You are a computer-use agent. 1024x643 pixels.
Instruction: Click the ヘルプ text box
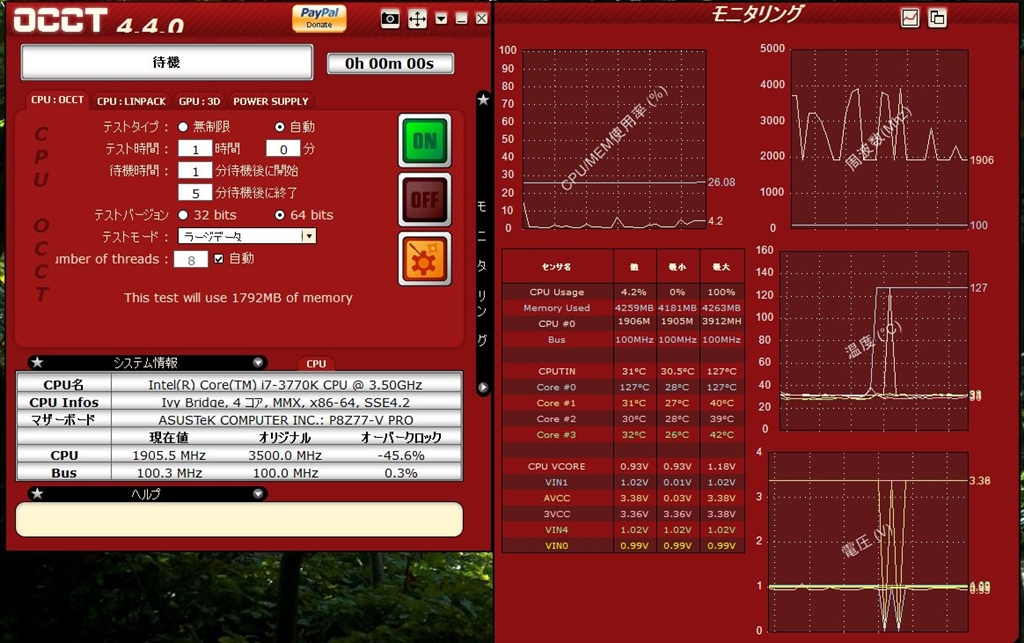point(239,520)
